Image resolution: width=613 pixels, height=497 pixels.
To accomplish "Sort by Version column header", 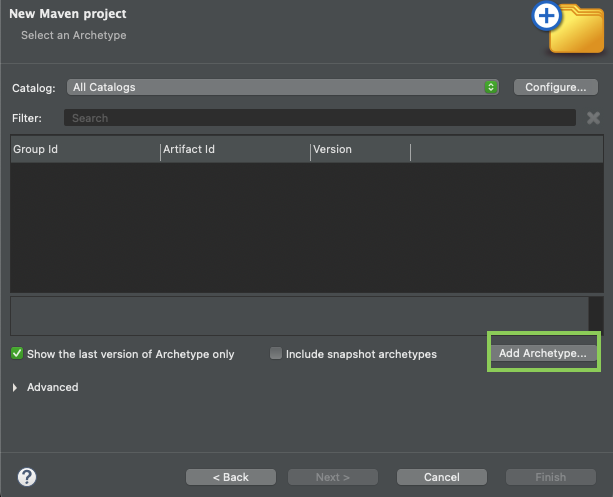I will [x=360, y=149].
